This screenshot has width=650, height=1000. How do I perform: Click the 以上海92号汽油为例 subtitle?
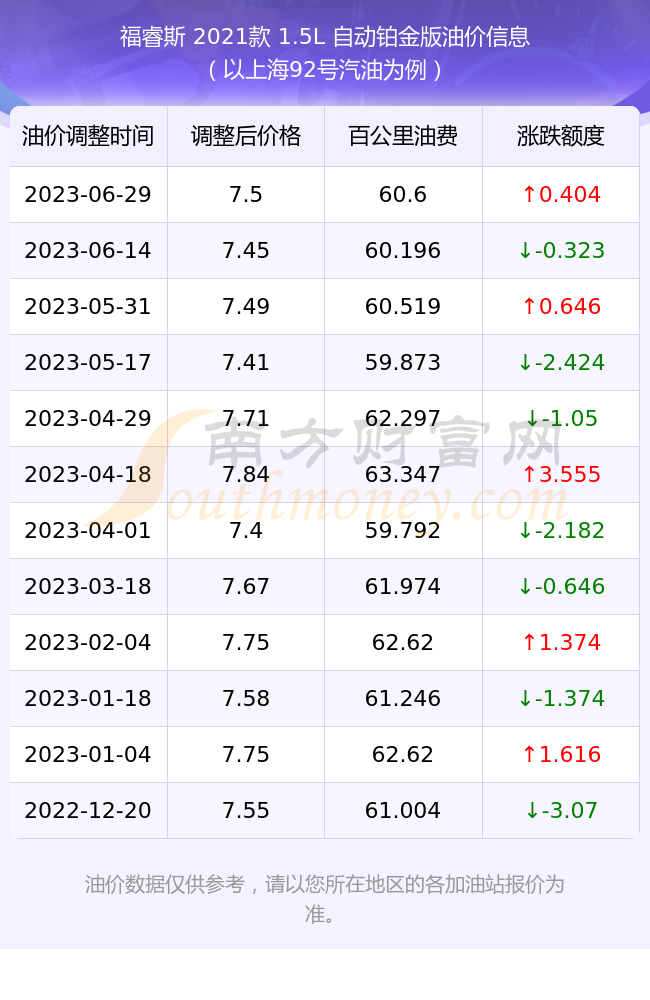[x=325, y=70]
